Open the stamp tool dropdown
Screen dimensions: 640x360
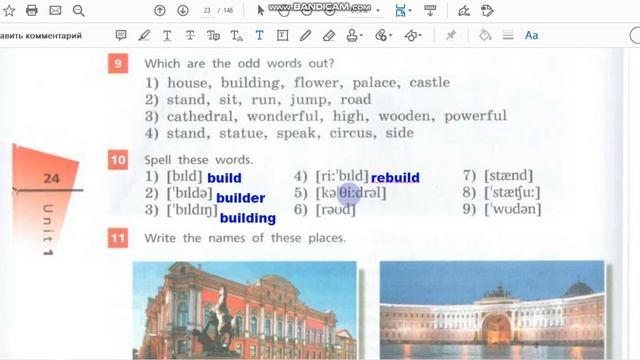pos(354,36)
